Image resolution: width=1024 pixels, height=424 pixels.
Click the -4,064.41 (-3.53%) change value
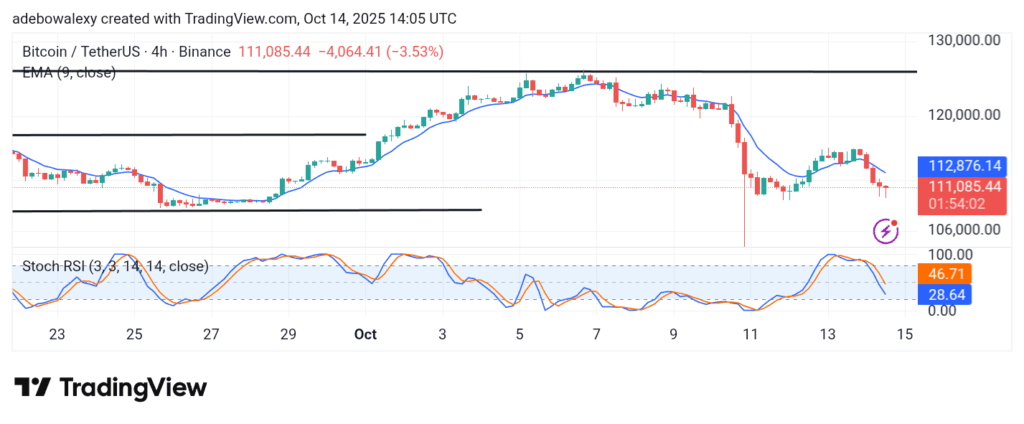381,52
